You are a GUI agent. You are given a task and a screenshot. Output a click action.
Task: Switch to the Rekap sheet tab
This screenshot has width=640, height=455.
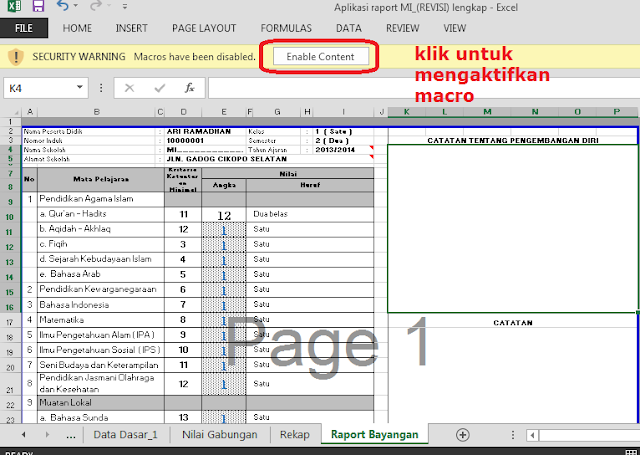click(295, 435)
